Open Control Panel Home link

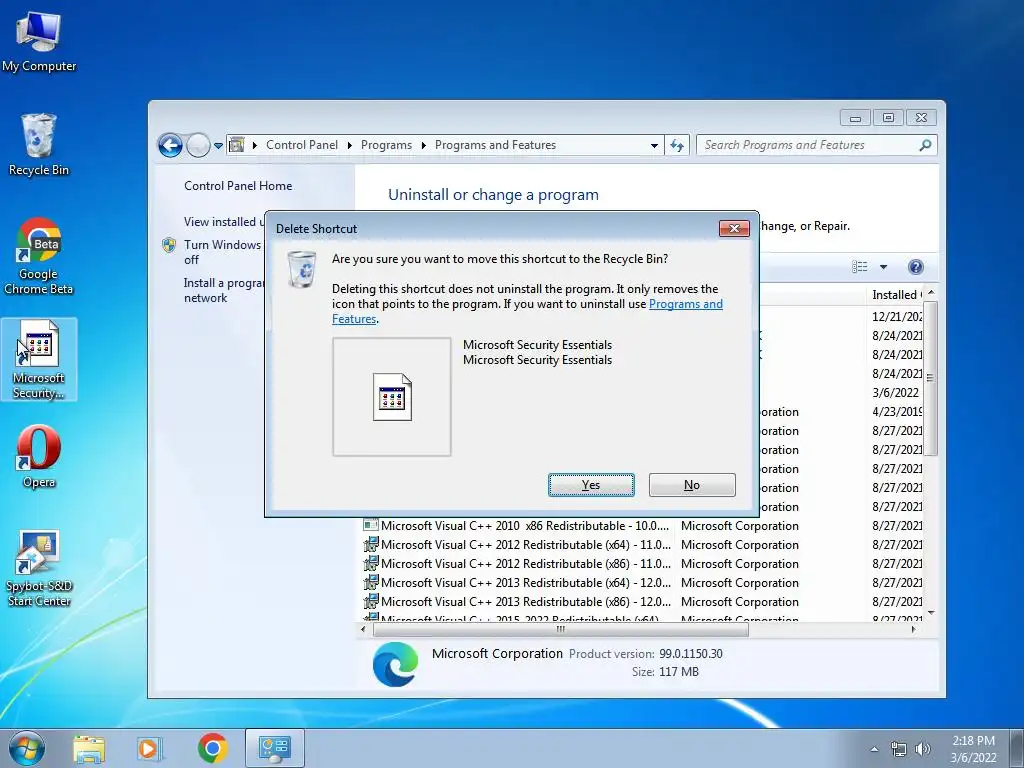coord(238,185)
